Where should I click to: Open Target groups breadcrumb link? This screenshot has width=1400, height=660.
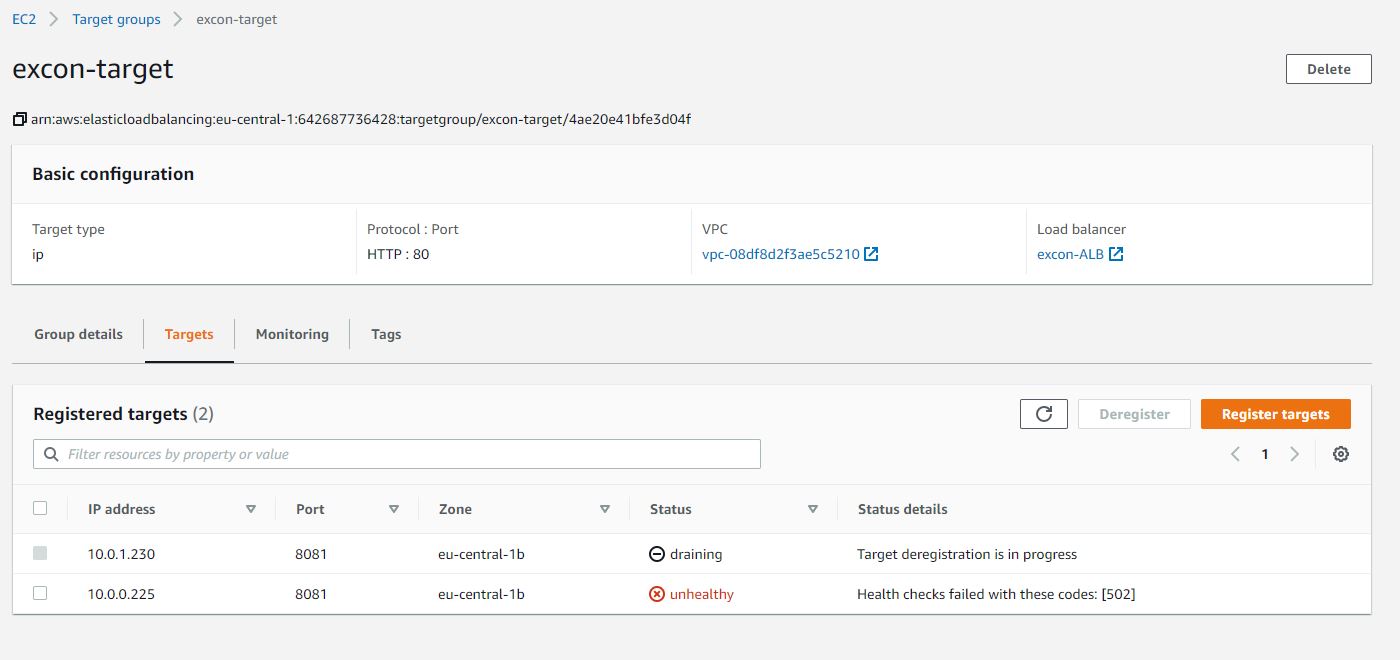(116, 19)
